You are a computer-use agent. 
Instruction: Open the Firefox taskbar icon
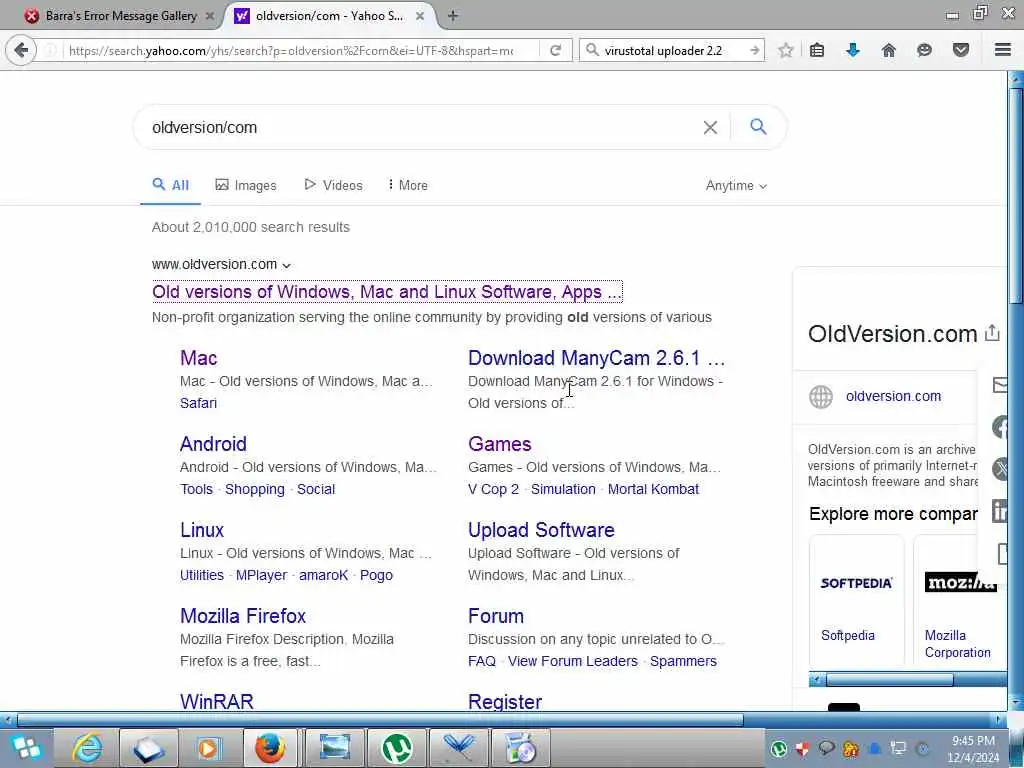[x=270, y=748]
